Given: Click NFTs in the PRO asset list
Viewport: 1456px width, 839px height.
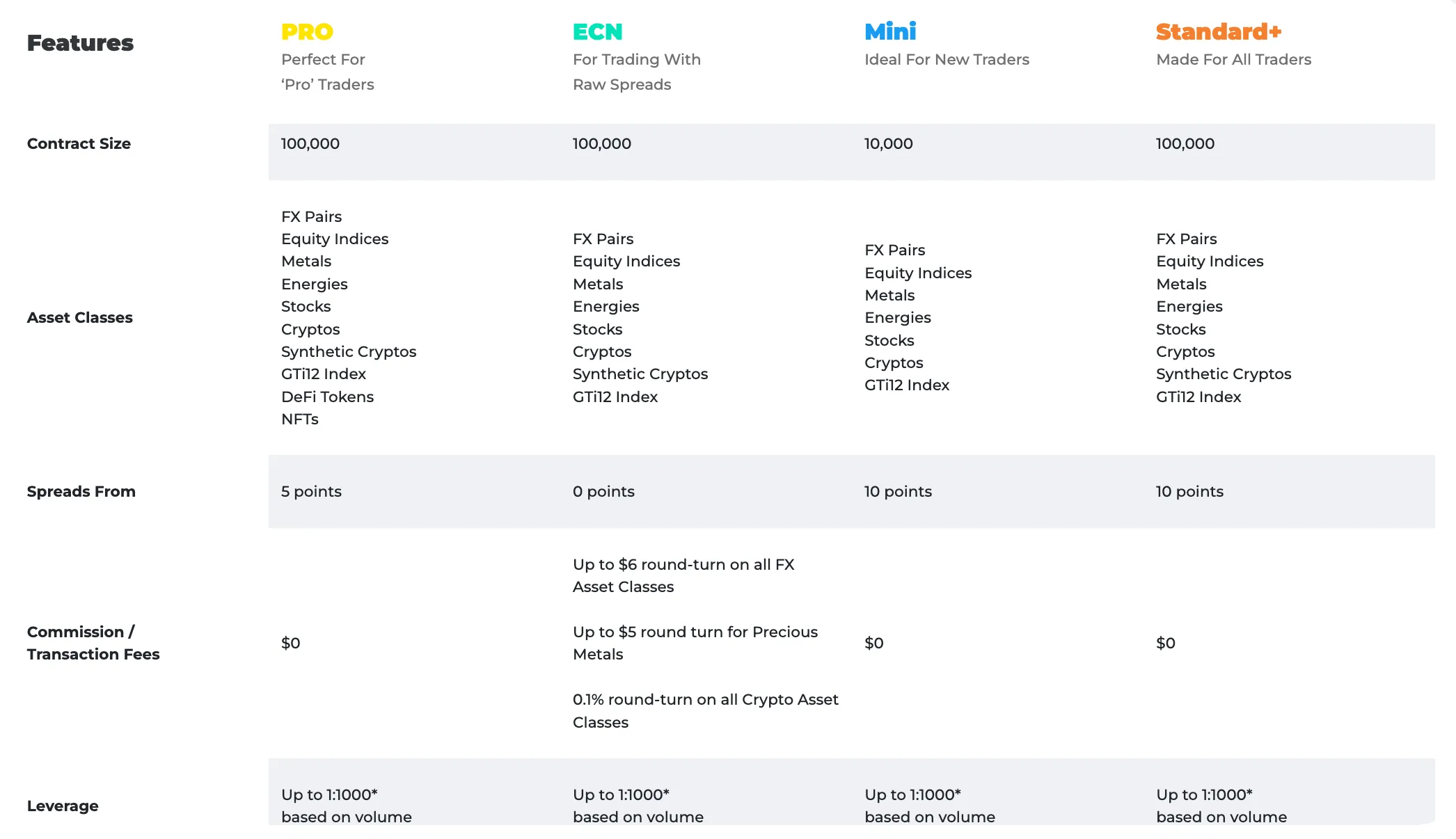Looking at the screenshot, I should click(300, 419).
